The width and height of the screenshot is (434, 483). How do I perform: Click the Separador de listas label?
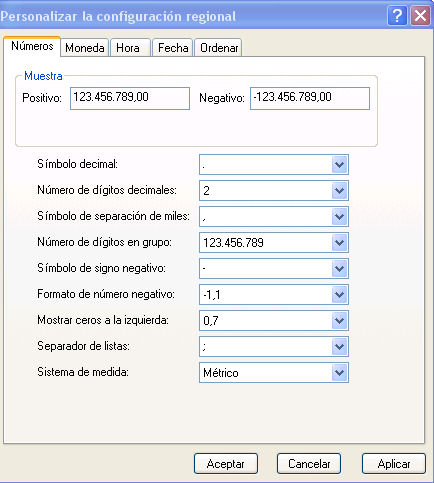click(x=83, y=346)
